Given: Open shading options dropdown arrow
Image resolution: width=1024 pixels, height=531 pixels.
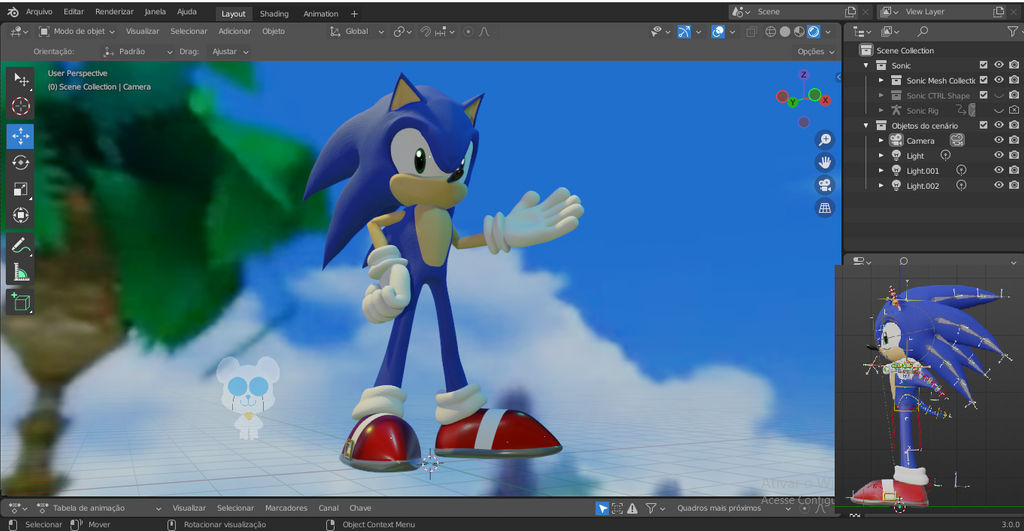Looking at the screenshot, I should click(x=828, y=31).
